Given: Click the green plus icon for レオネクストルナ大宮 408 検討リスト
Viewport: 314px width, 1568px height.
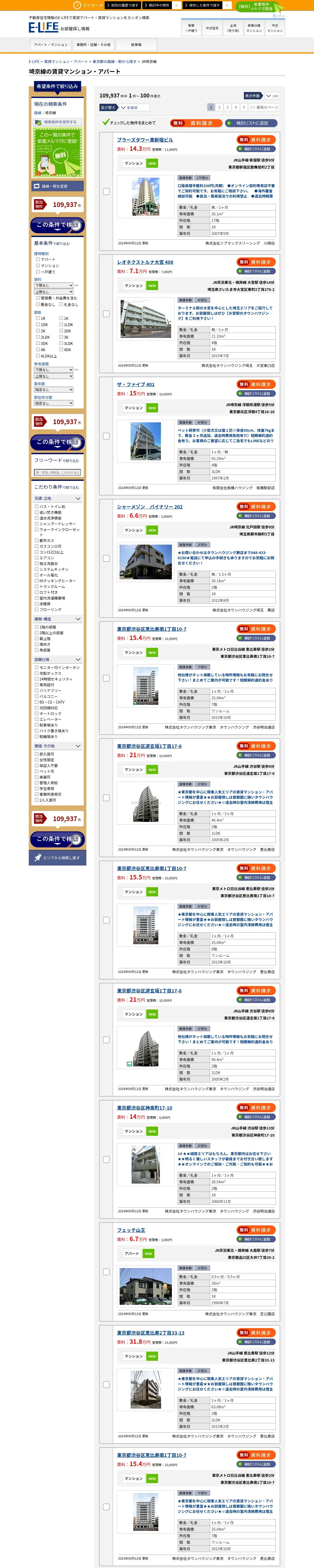Looking at the screenshot, I should 241,272.
